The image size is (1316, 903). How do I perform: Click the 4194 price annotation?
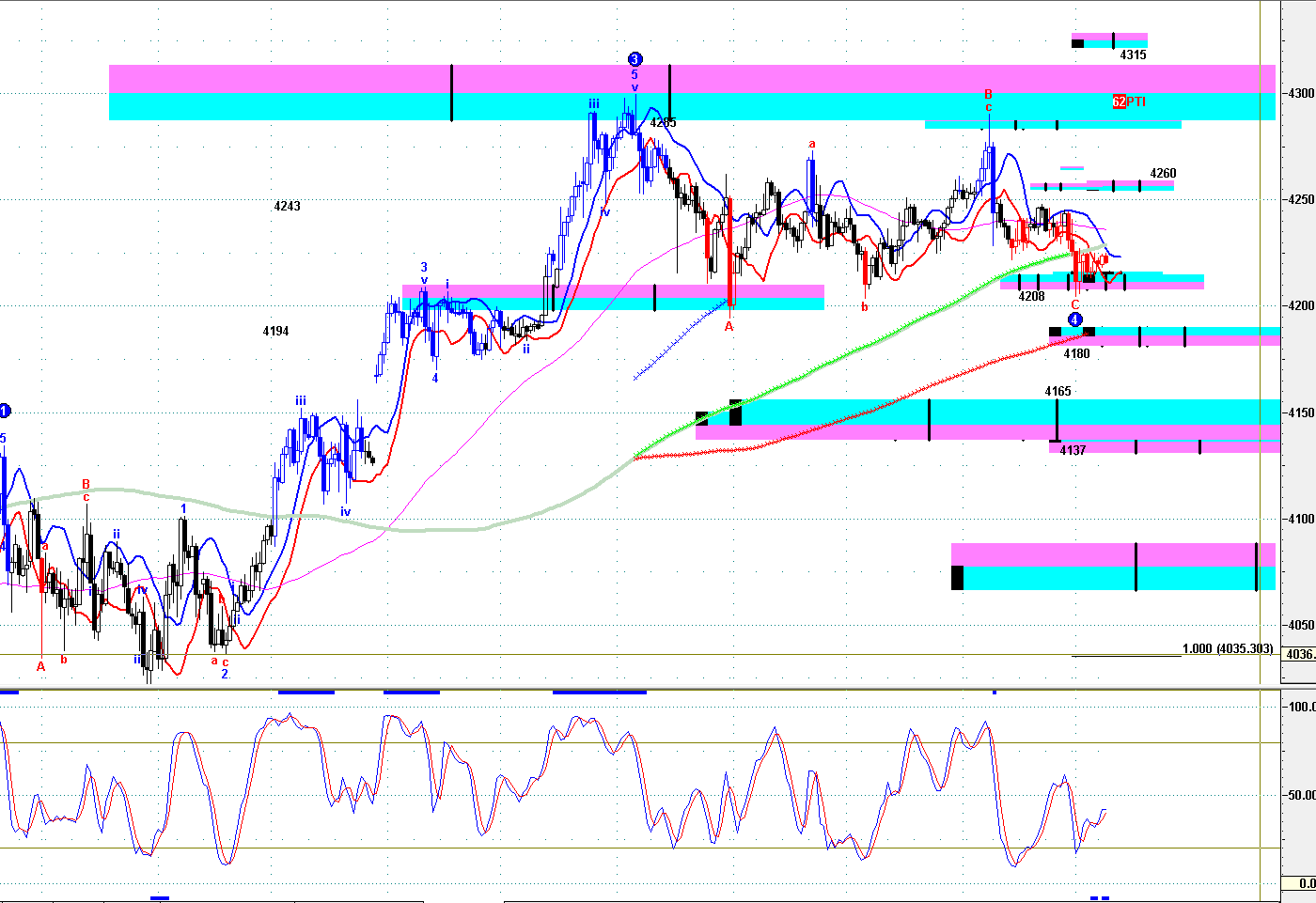pos(276,332)
